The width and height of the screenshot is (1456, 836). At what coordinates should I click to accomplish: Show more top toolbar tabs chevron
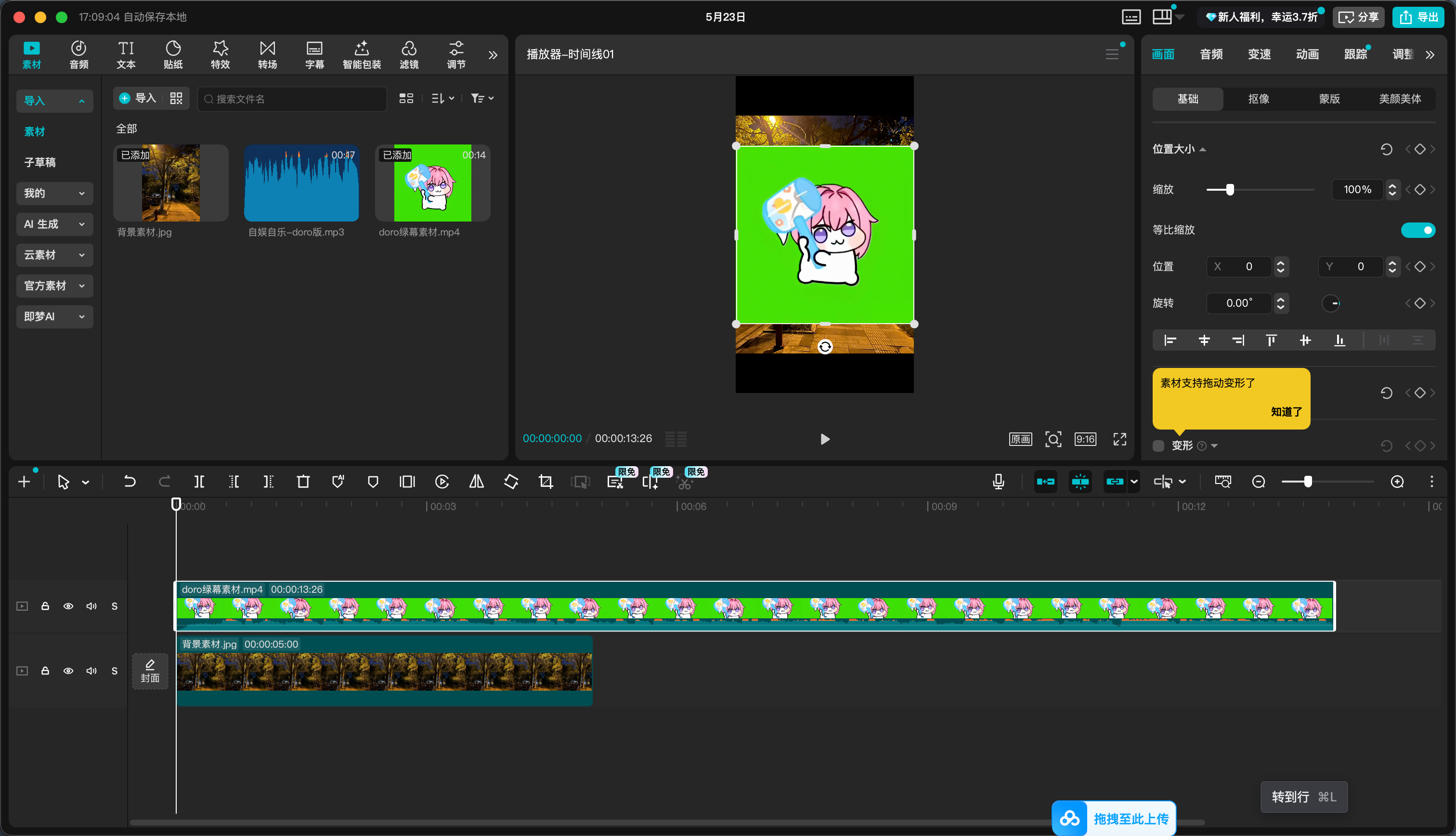coord(493,55)
